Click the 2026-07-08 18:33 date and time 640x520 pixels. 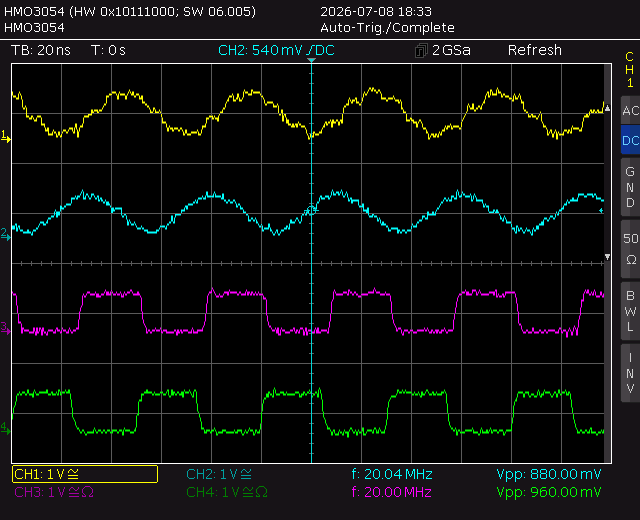click(x=376, y=11)
